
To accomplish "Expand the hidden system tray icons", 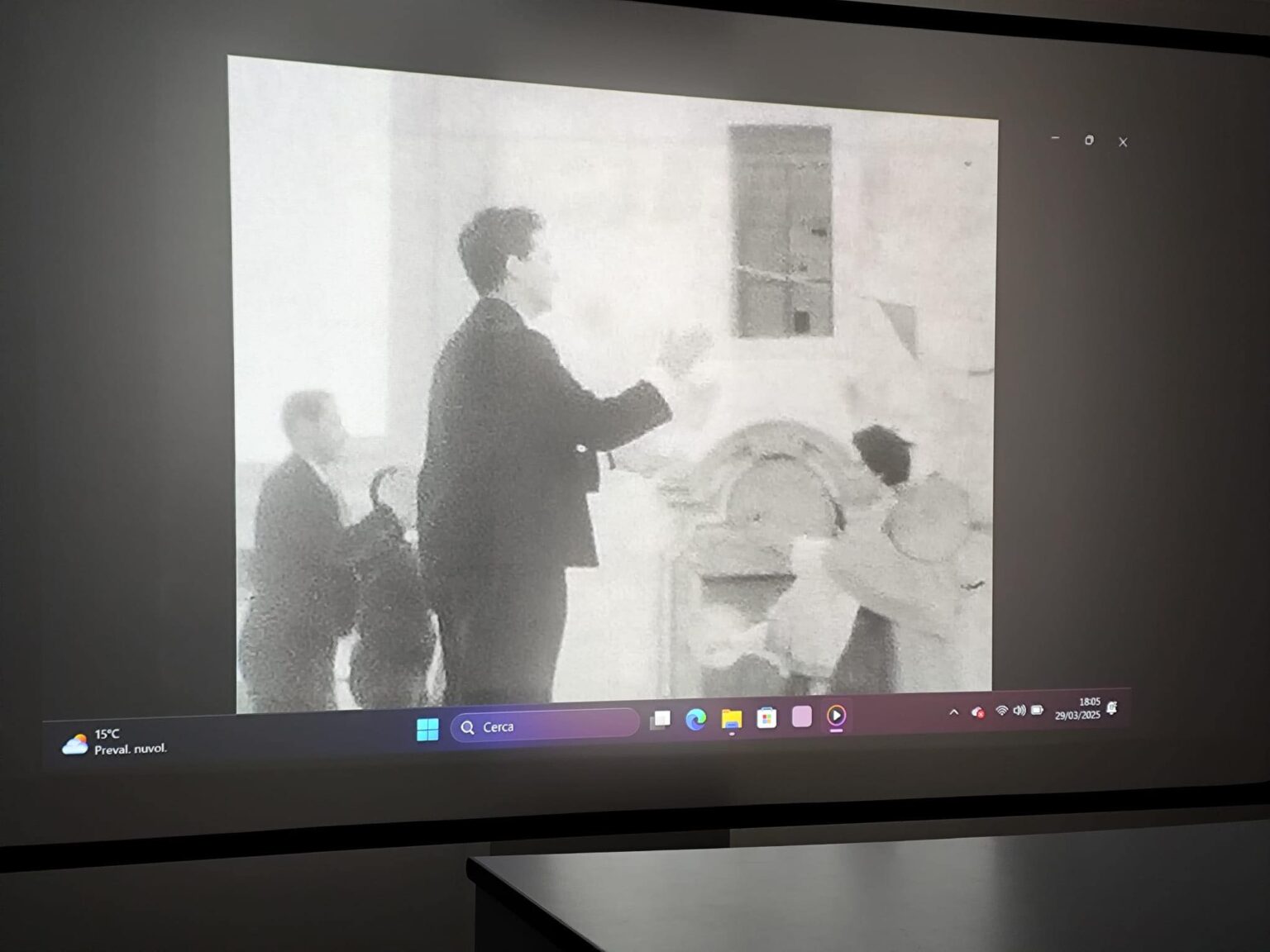I will 953,712.
